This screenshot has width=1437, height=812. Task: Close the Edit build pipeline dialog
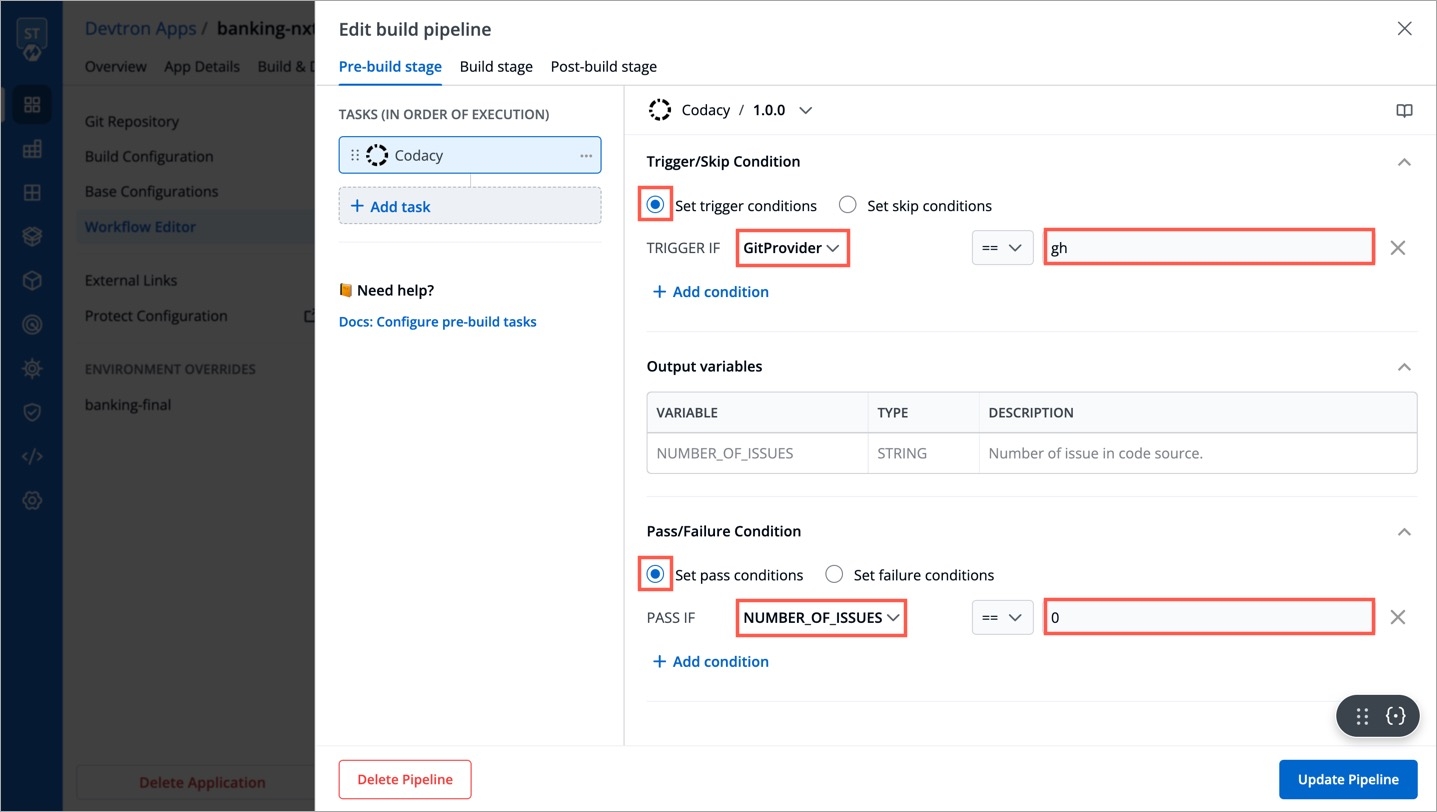(x=1404, y=29)
